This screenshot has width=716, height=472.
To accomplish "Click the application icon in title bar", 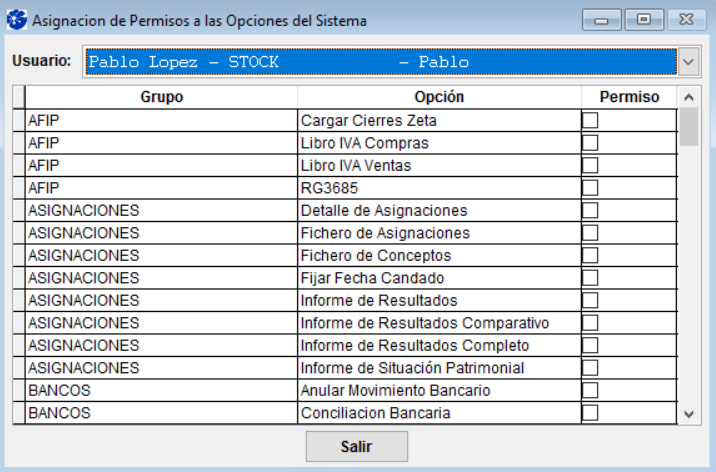I will 16,20.
